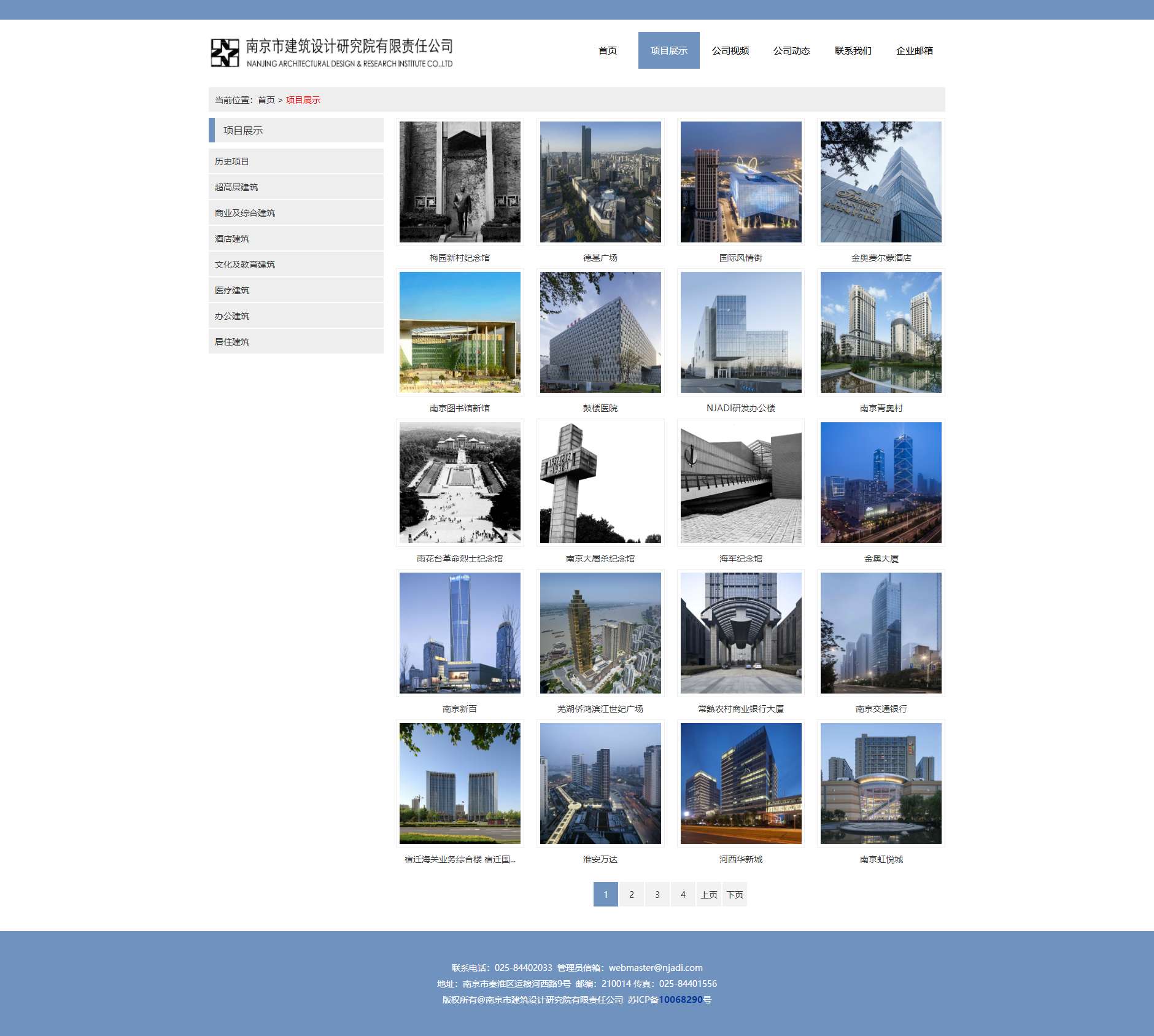Click the 南京虹悦城 caption text
This screenshot has height=1036, width=1154.
pos(881,859)
